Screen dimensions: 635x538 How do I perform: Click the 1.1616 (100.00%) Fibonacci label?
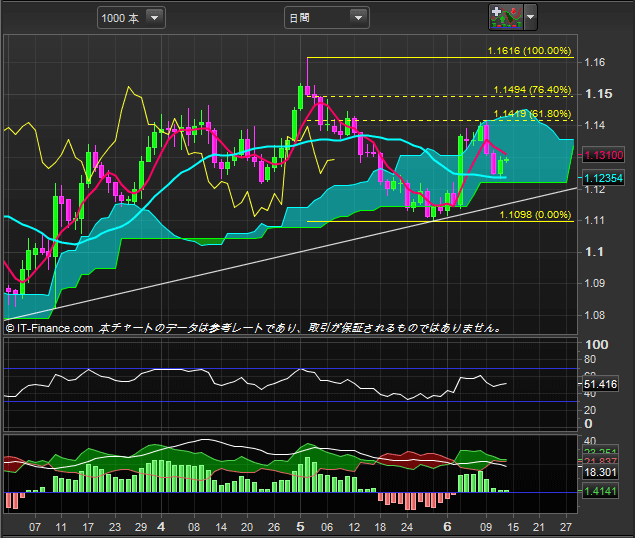click(x=529, y=51)
